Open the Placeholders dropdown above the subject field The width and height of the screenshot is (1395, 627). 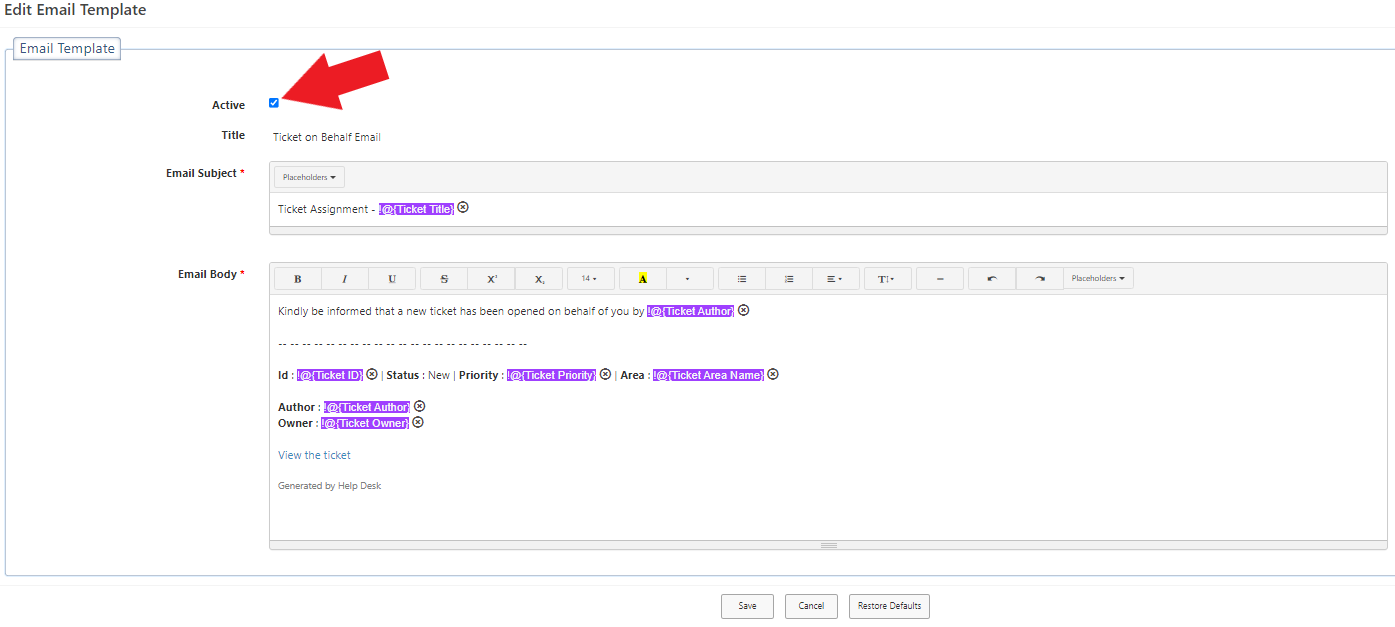(308, 176)
